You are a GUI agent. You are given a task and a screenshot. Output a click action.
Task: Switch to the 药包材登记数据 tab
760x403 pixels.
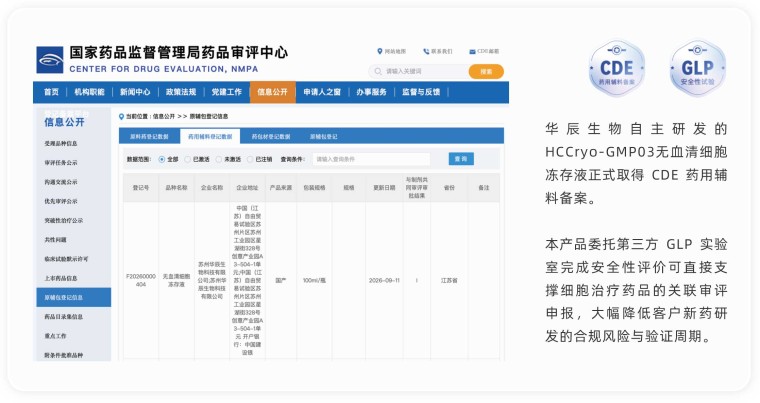(x=270, y=137)
